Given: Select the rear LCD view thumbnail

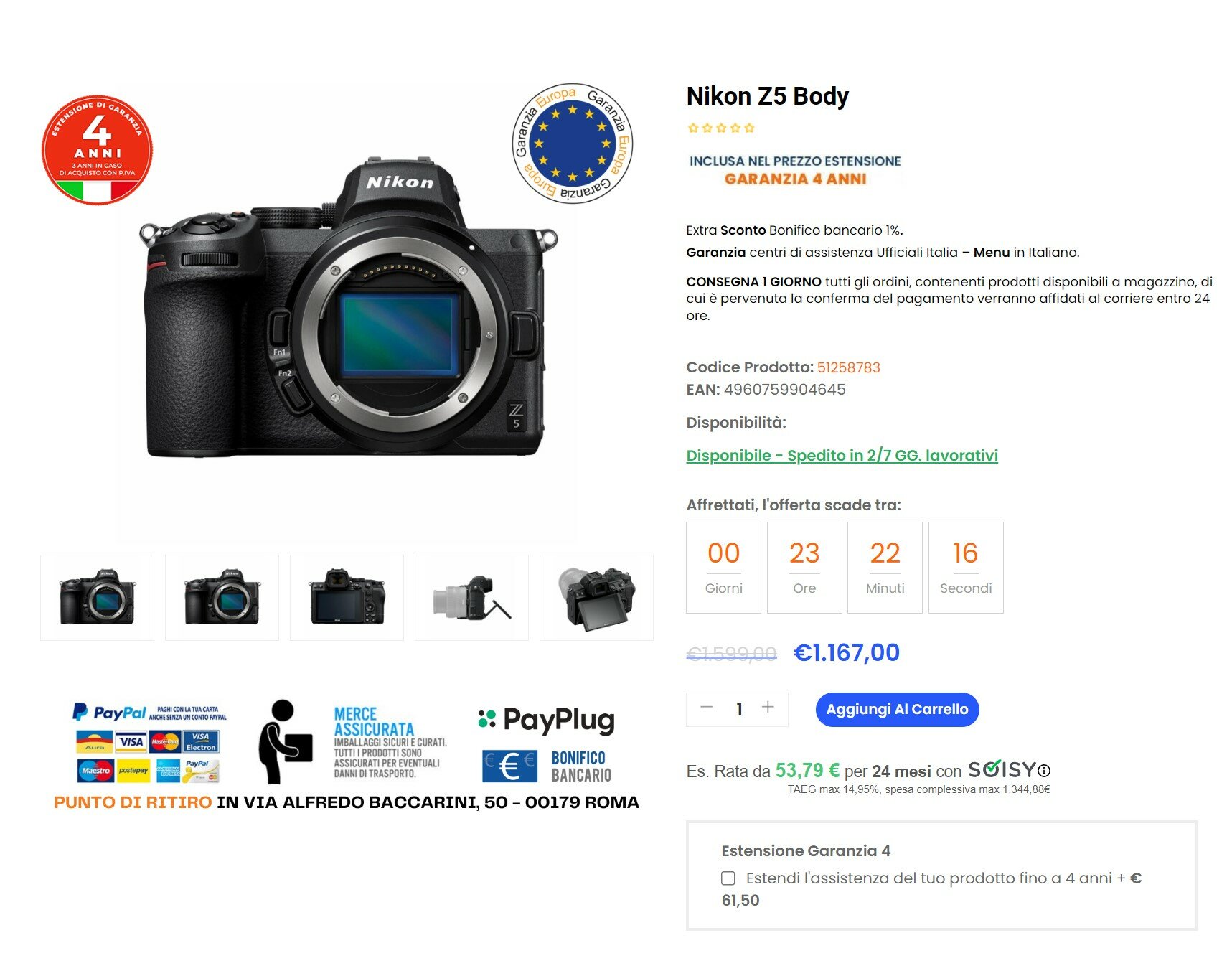Looking at the screenshot, I should [x=347, y=598].
